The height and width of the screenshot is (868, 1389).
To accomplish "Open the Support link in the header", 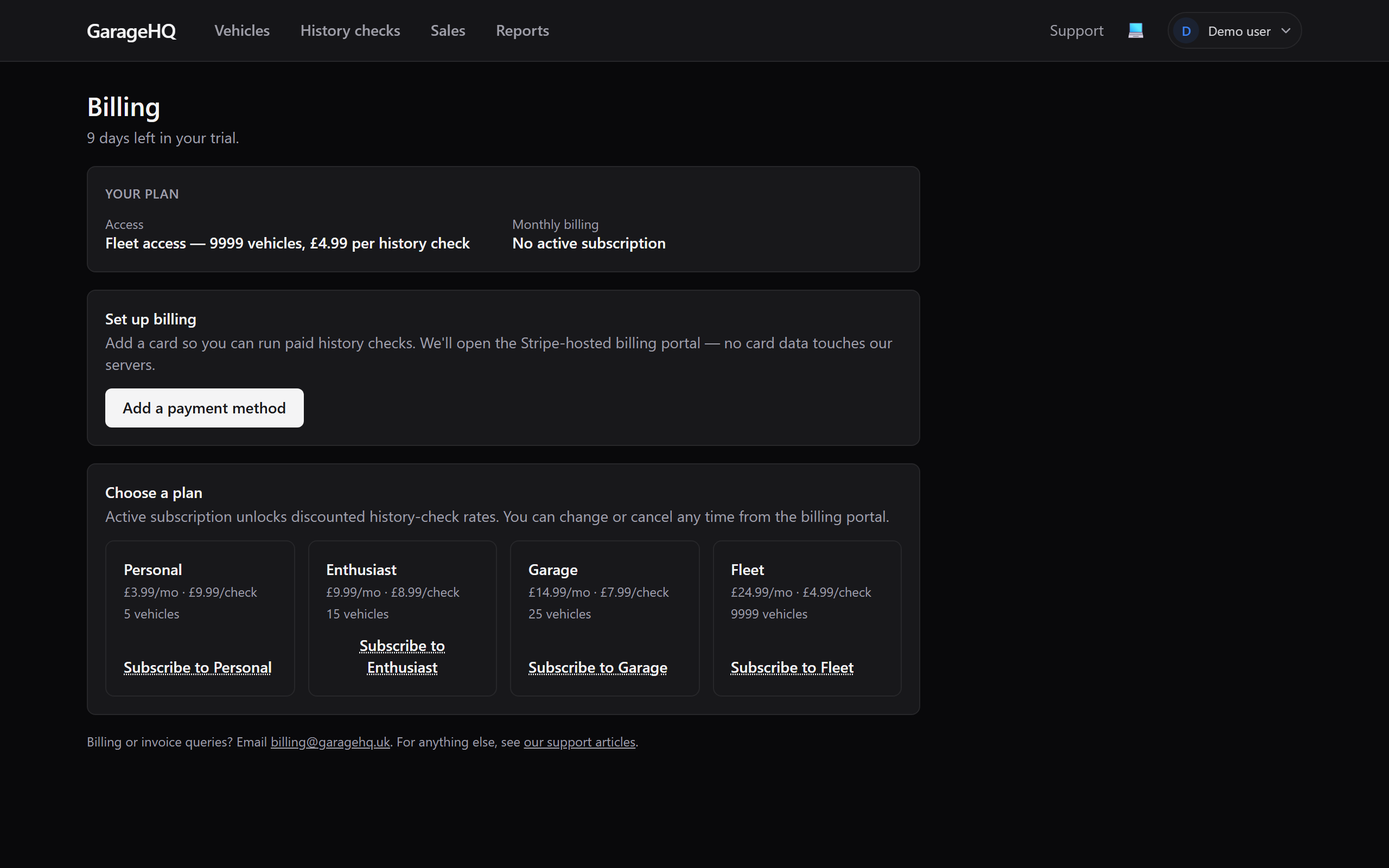I will point(1076,30).
